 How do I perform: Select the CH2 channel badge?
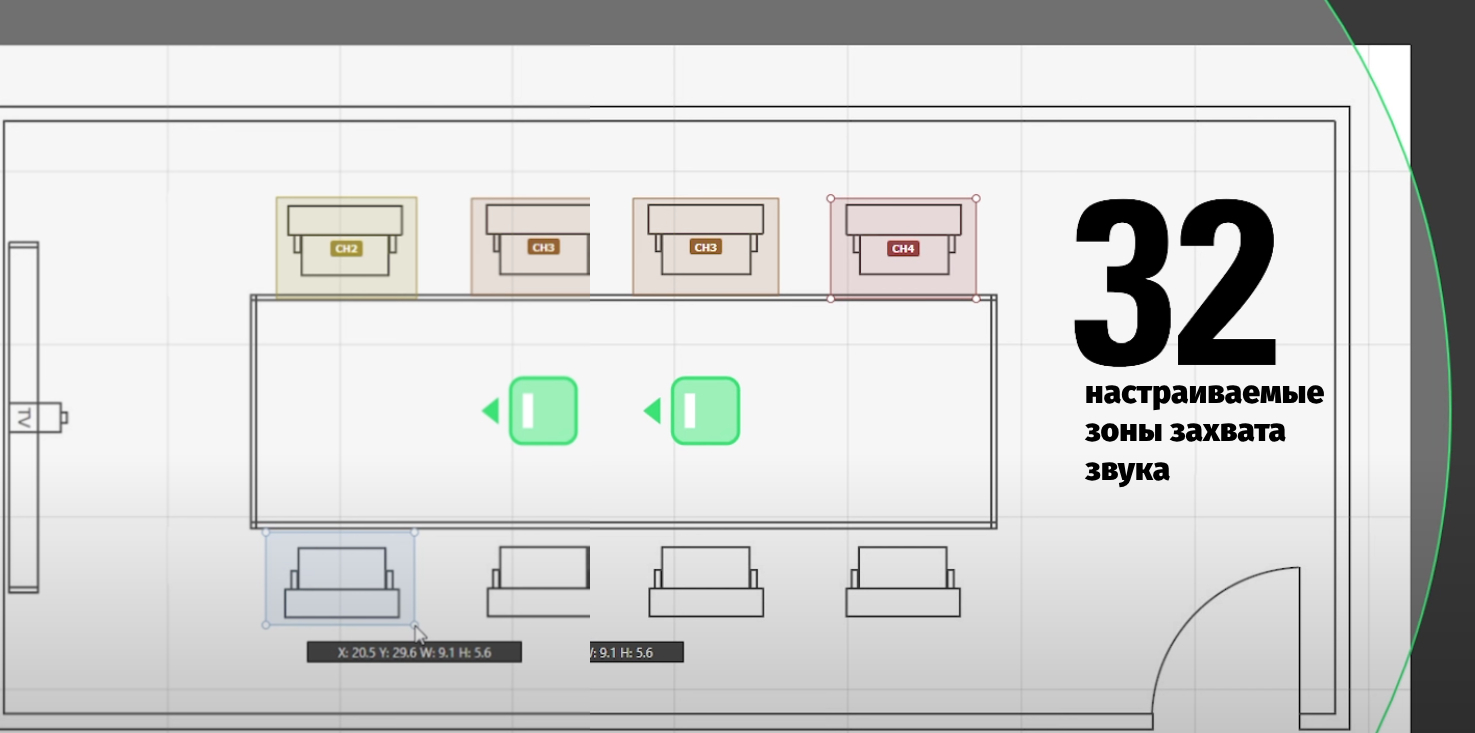346,248
